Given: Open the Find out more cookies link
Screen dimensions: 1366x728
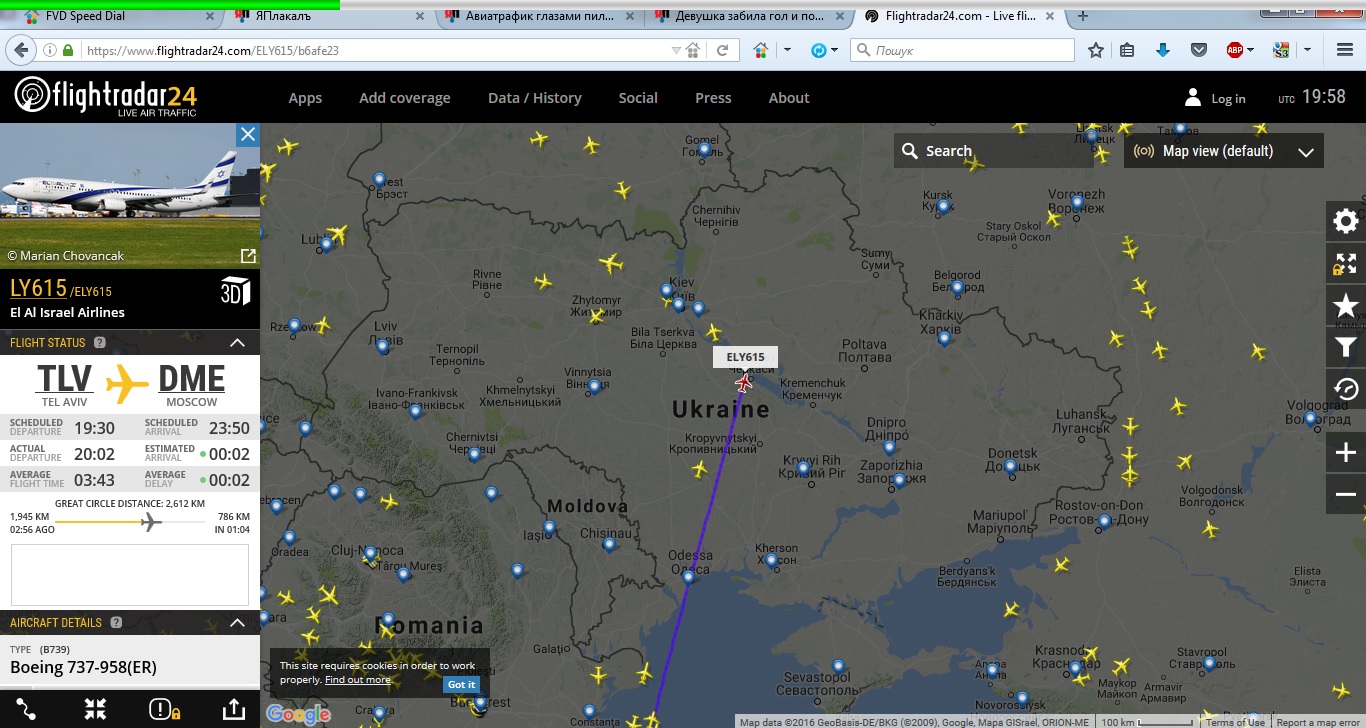Looking at the screenshot, I should coord(357,680).
